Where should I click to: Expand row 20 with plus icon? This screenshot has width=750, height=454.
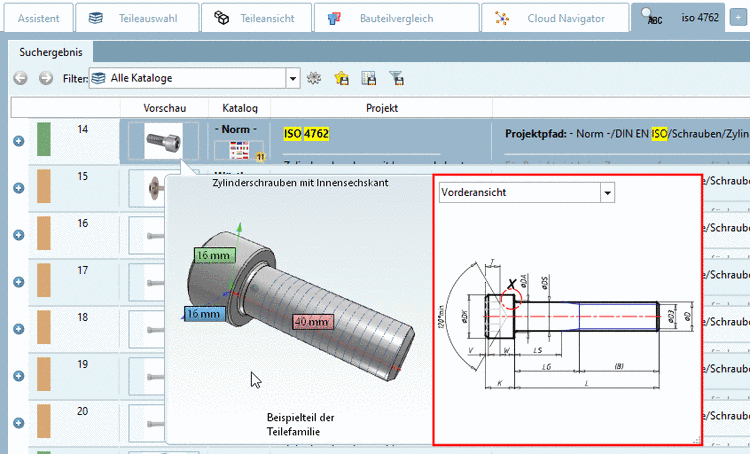click(19, 423)
